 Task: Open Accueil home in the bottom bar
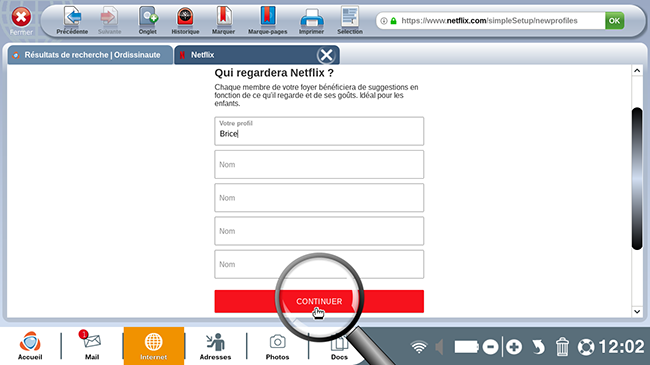click(30, 346)
